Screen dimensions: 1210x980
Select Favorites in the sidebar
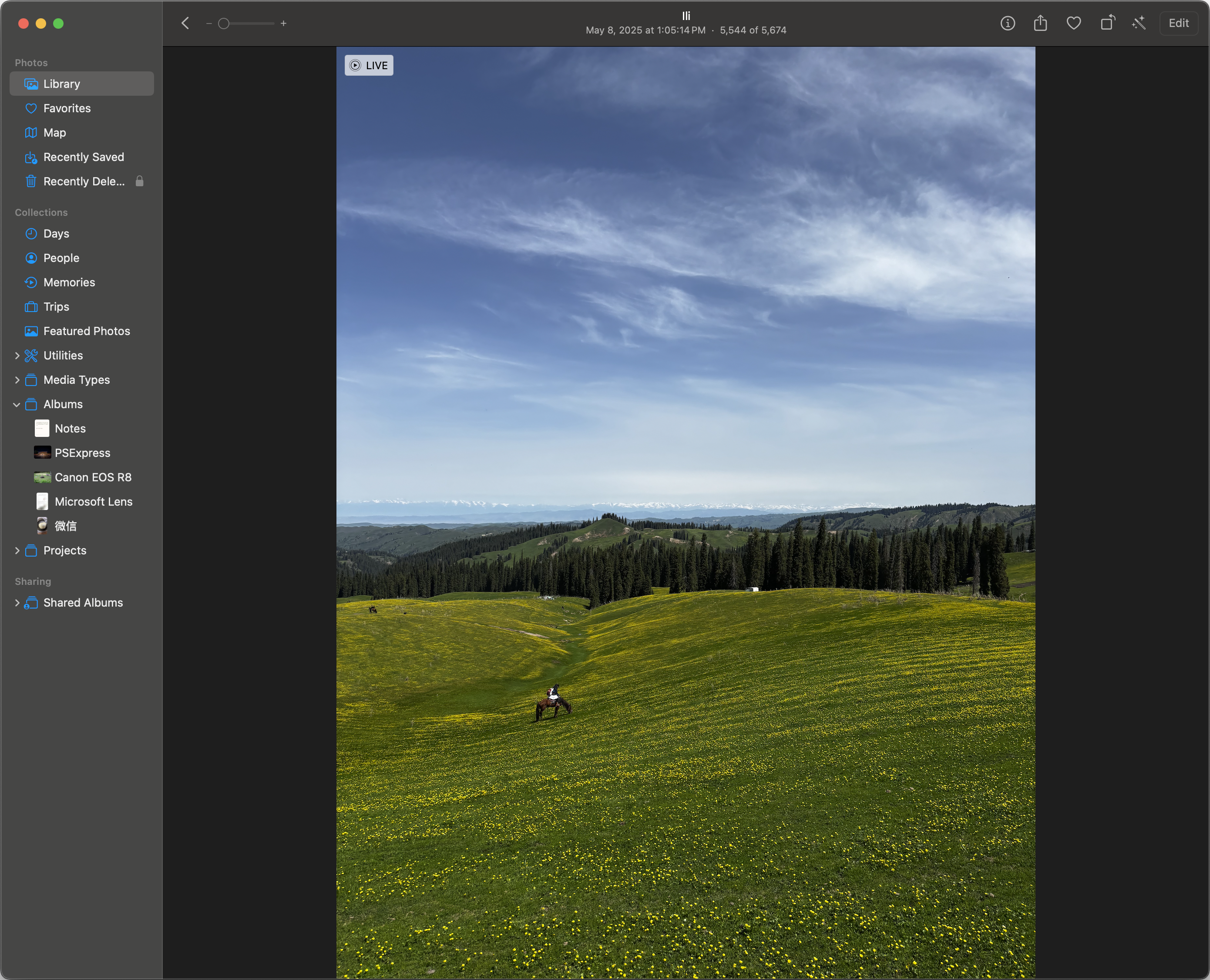pos(67,108)
